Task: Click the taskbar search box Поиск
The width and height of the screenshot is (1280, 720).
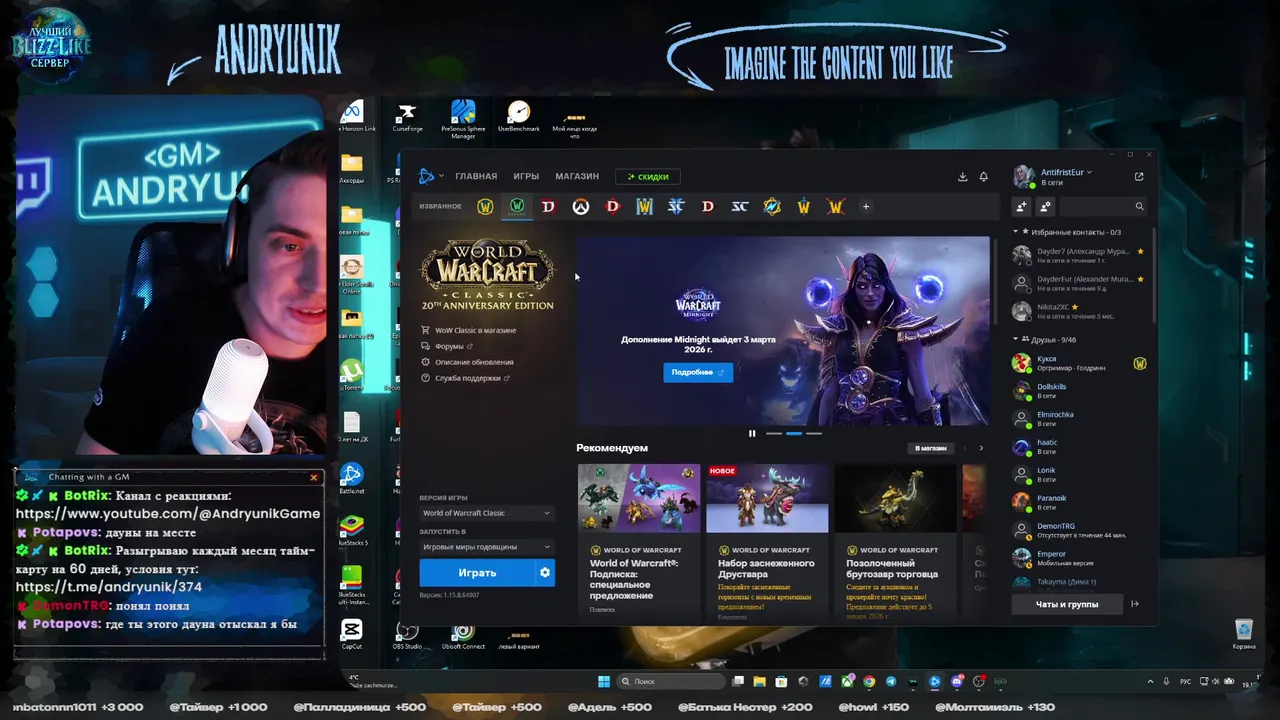Action: (671, 682)
